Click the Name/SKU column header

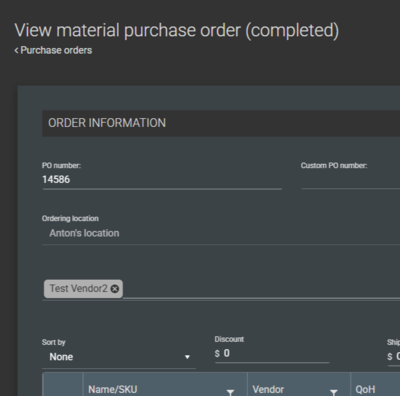113,389
